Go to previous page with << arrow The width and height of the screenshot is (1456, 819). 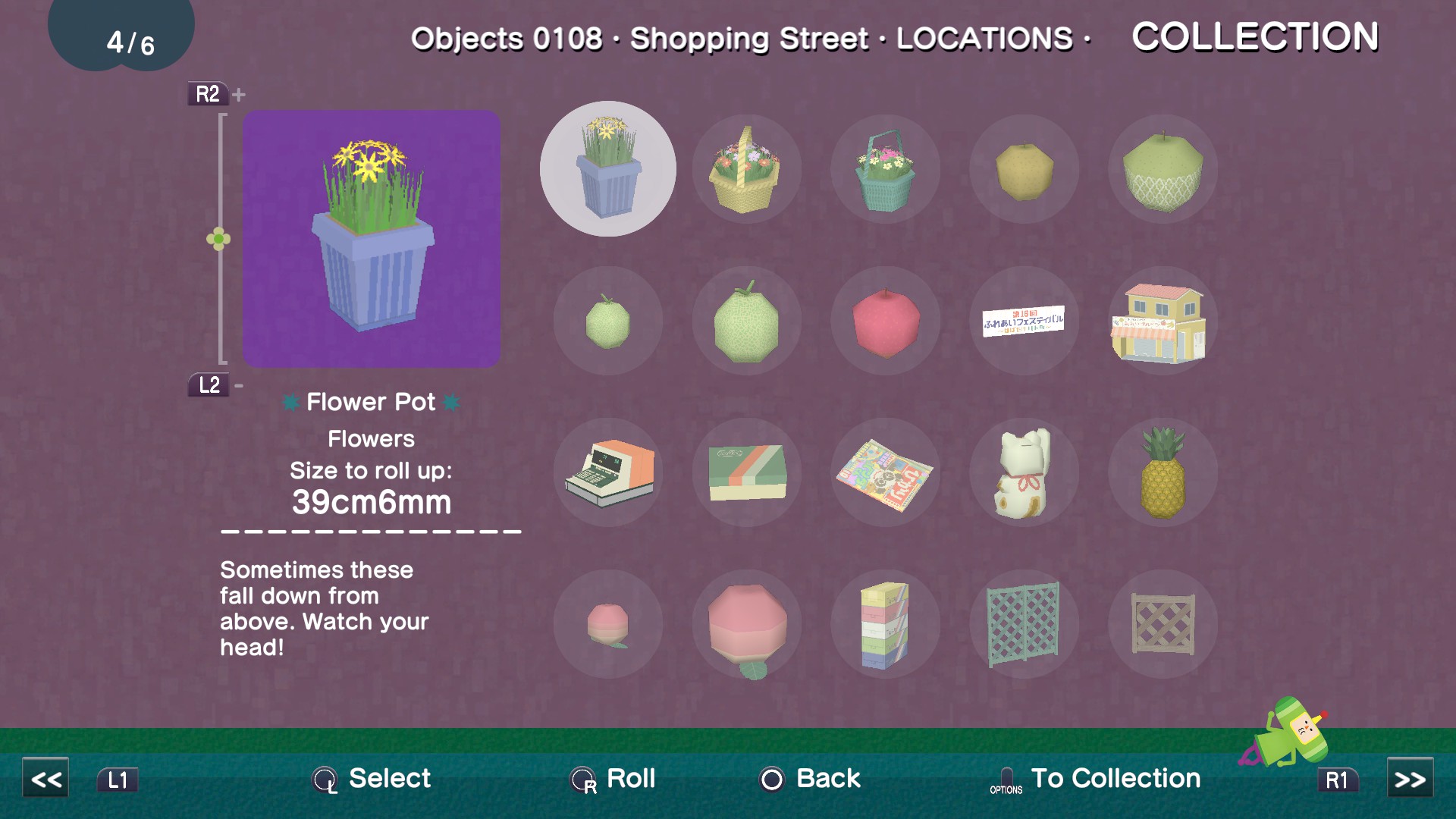coord(45,779)
